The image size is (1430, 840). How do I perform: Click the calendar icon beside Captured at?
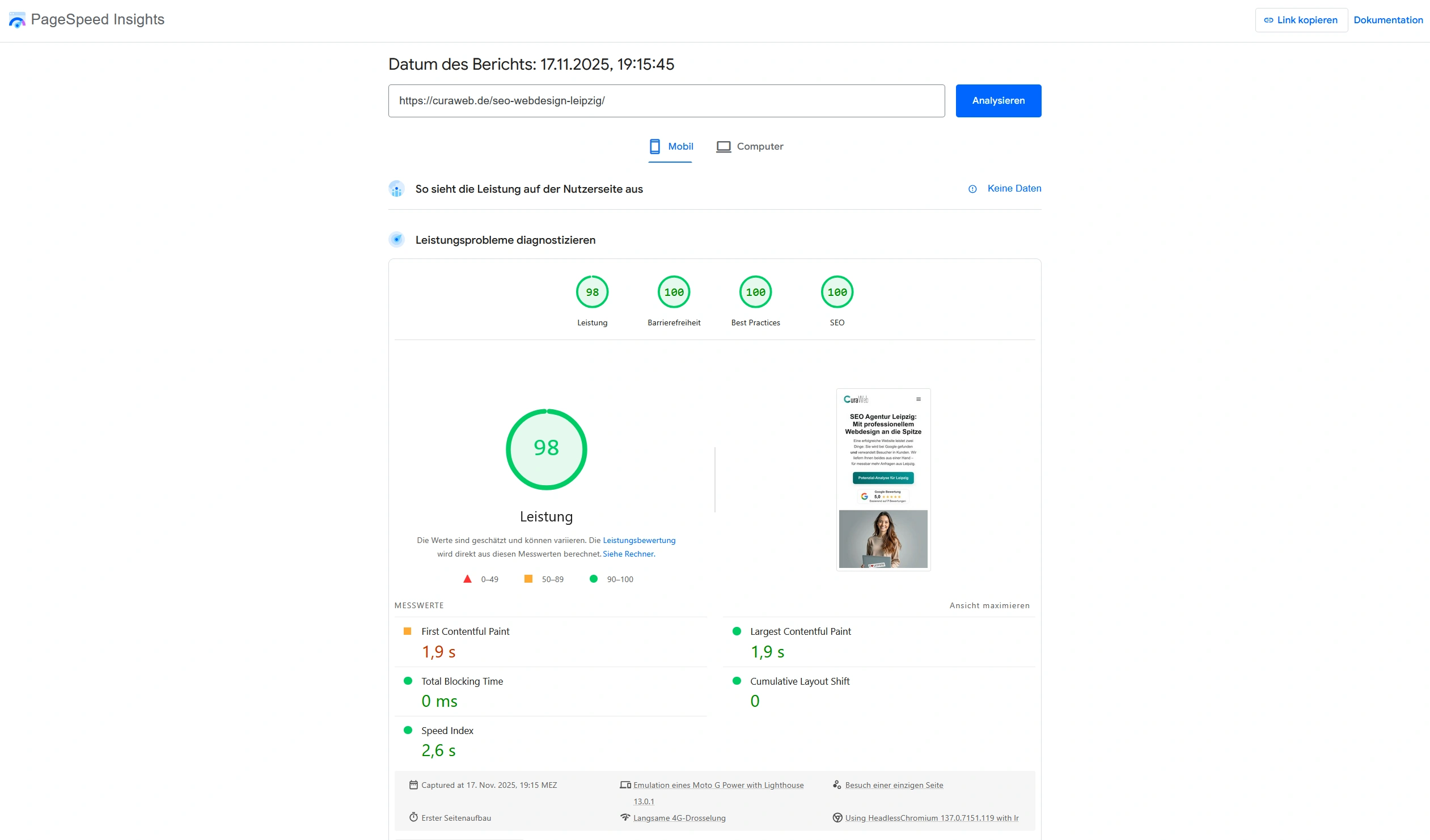coord(413,785)
